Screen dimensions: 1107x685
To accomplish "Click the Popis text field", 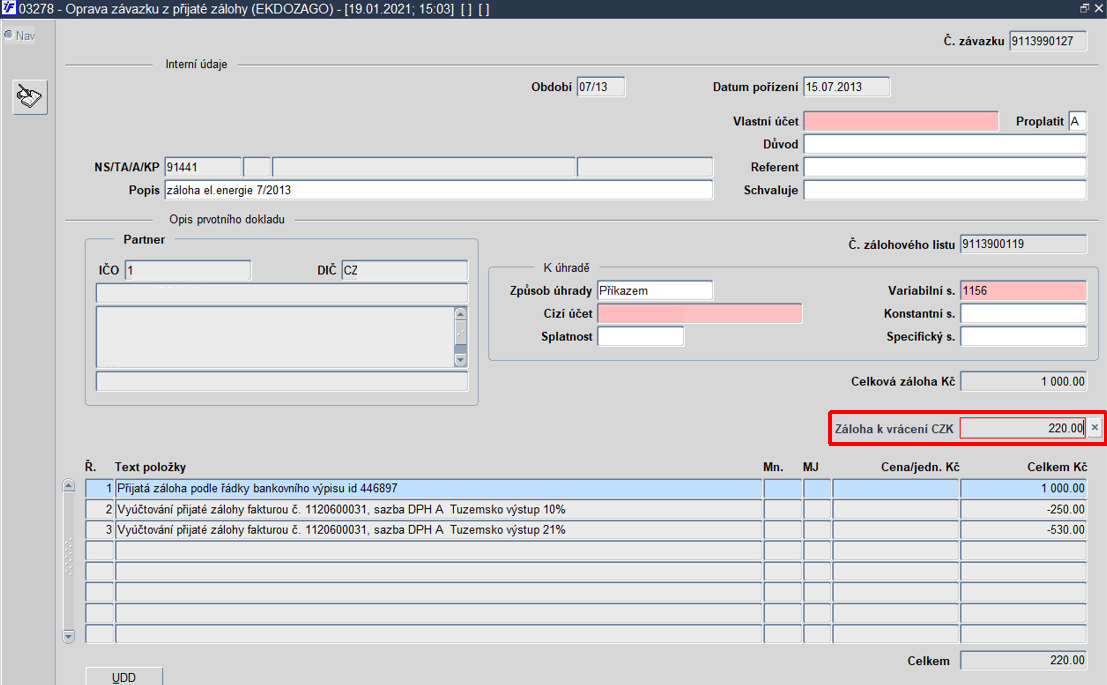I will coord(438,190).
